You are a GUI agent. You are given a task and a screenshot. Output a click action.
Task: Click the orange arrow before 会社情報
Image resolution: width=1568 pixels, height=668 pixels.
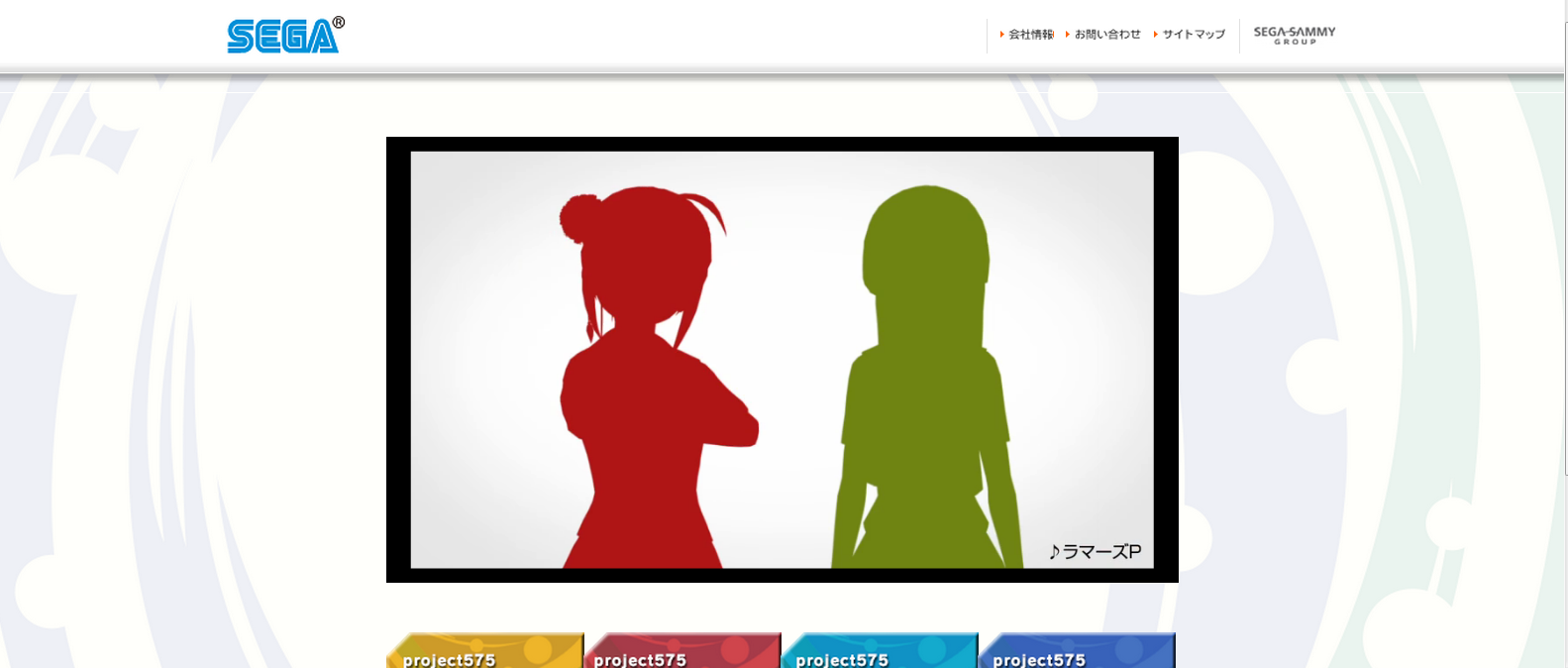pyautogui.click(x=1001, y=35)
